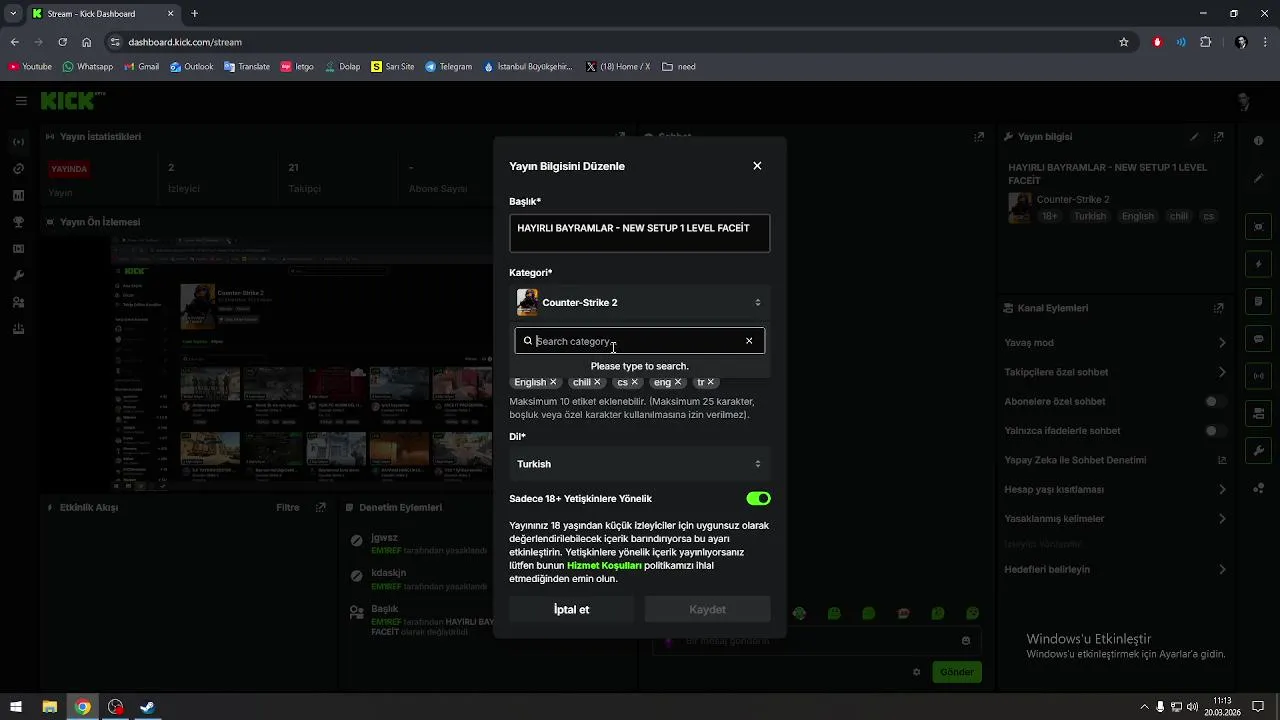The height and width of the screenshot is (720, 1280).
Task: Remove the eng tag
Action: pos(678,382)
